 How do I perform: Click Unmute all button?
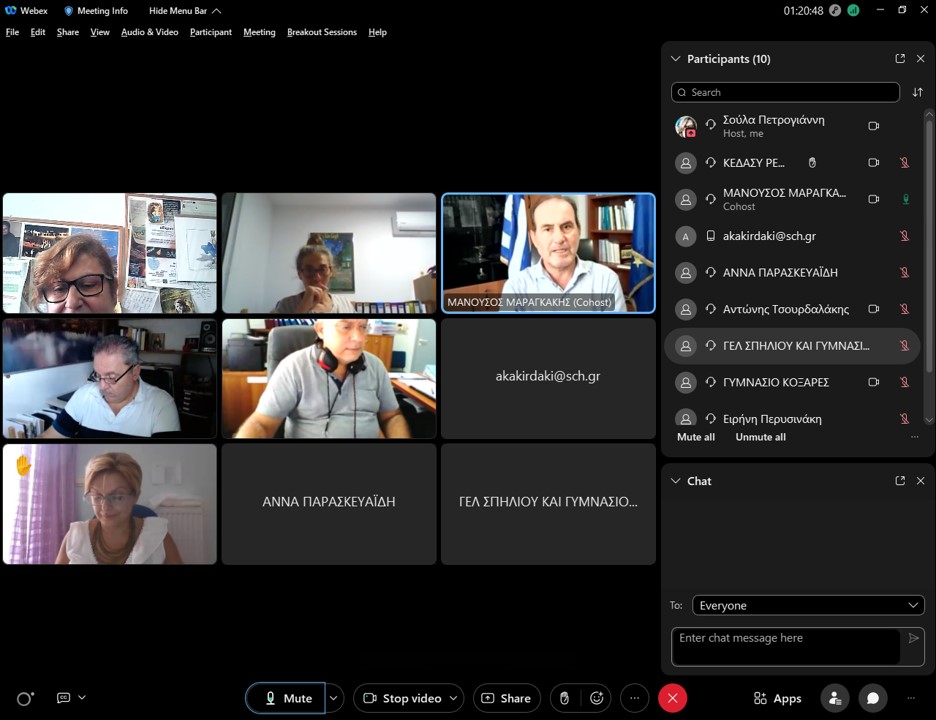tap(760, 437)
